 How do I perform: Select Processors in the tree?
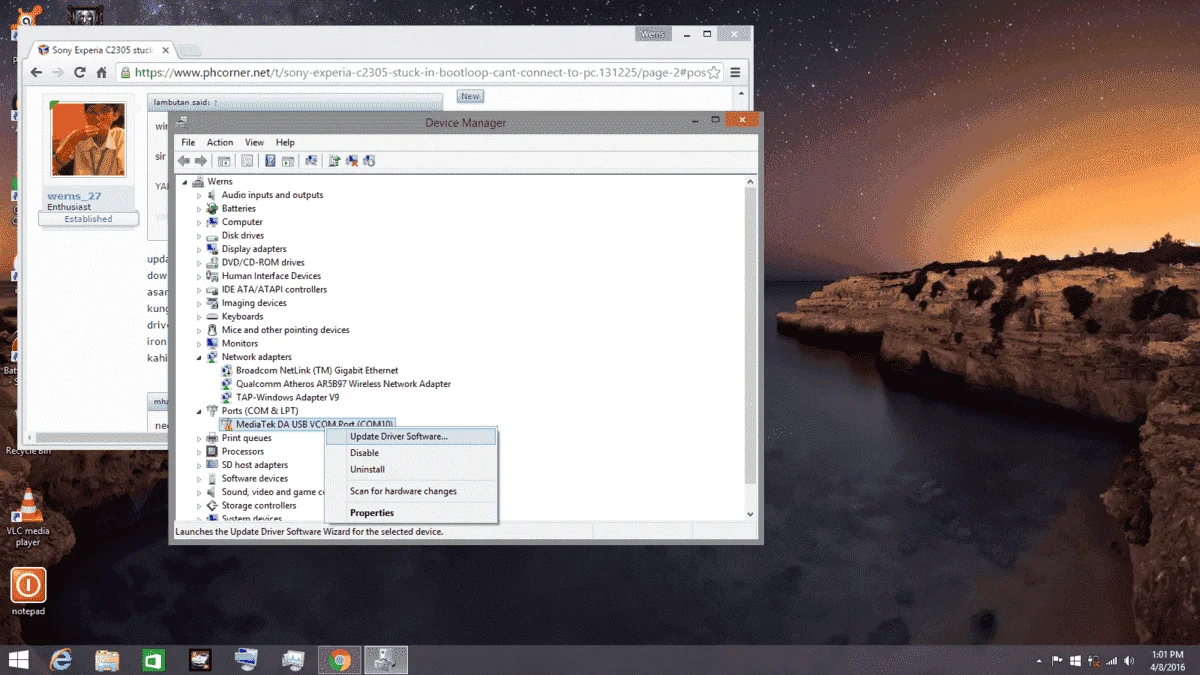pyautogui.click(x=243, y=452)
